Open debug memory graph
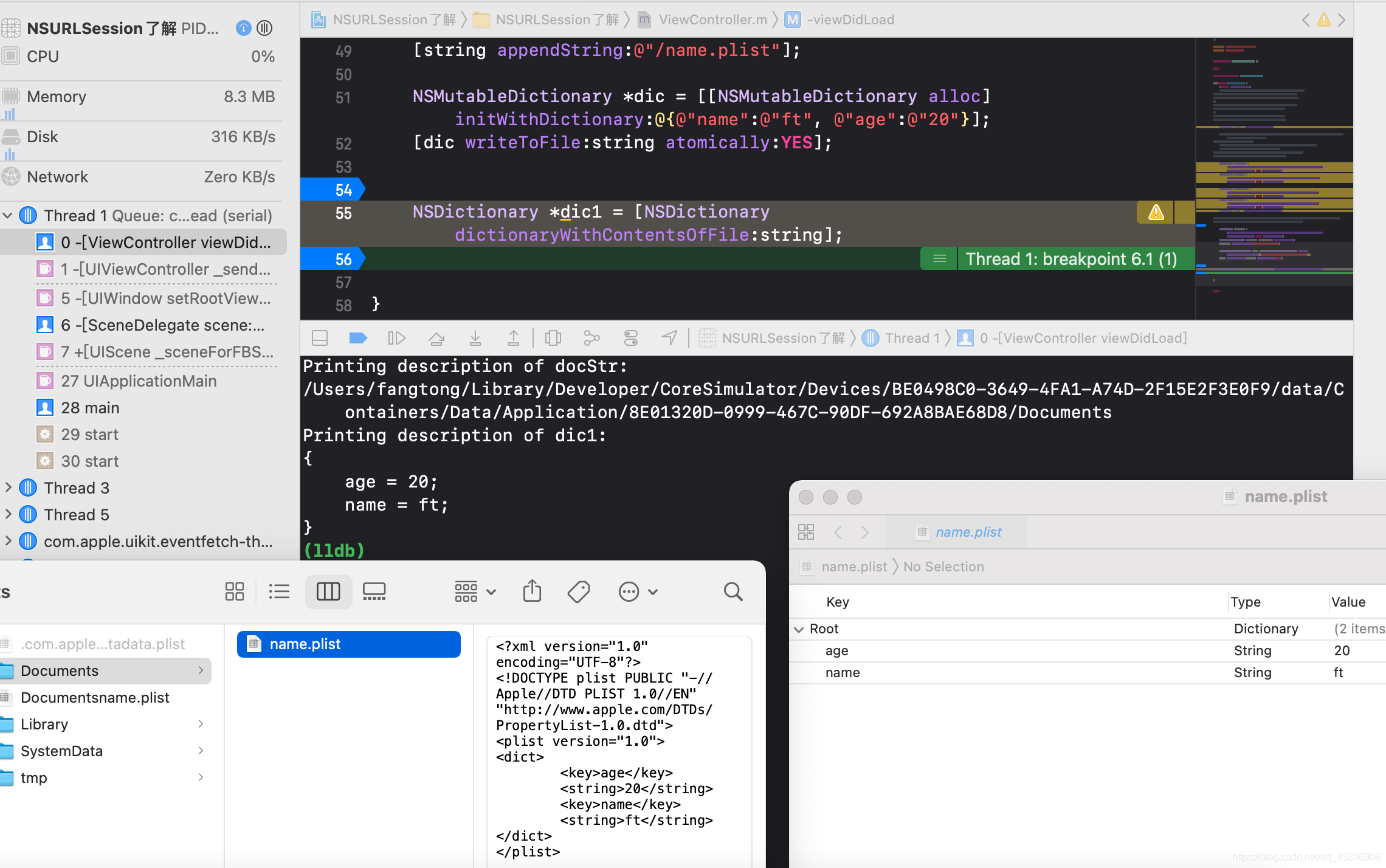Viewport: 1386px width, 868px height. tap(591, 338)
